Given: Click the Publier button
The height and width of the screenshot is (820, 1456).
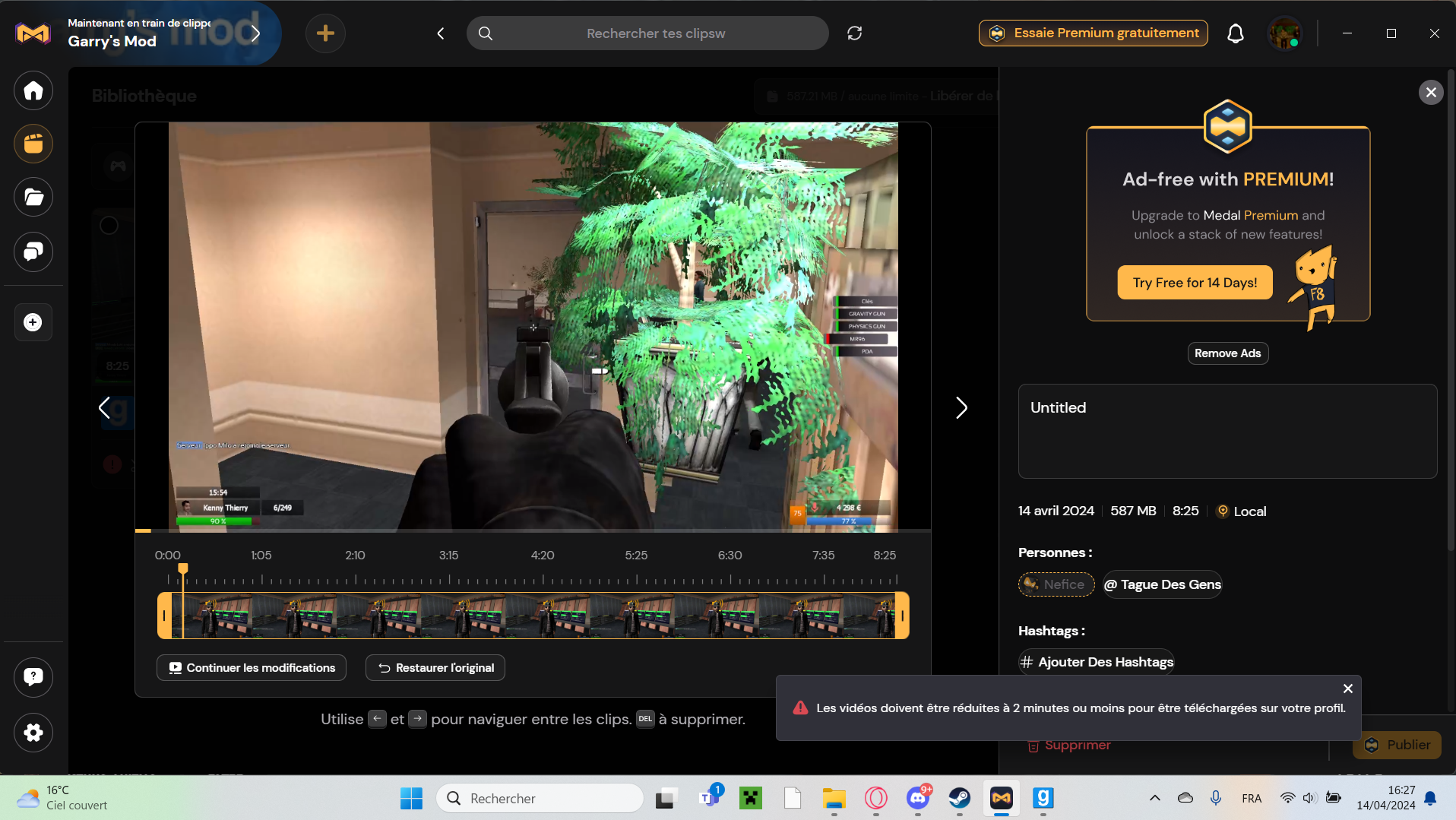Looking at the screenshot, I should pyautogui.click(x=1397, y=745).
